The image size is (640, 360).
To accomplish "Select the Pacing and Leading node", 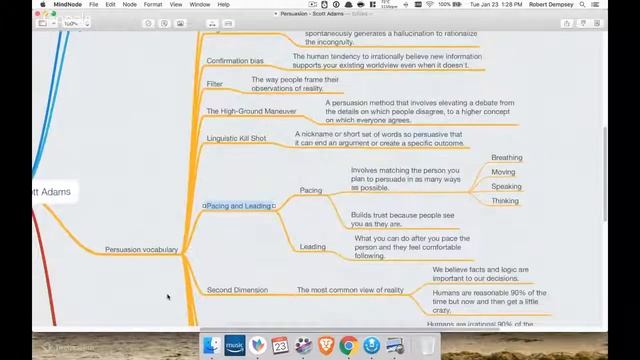I will [239, 206].
